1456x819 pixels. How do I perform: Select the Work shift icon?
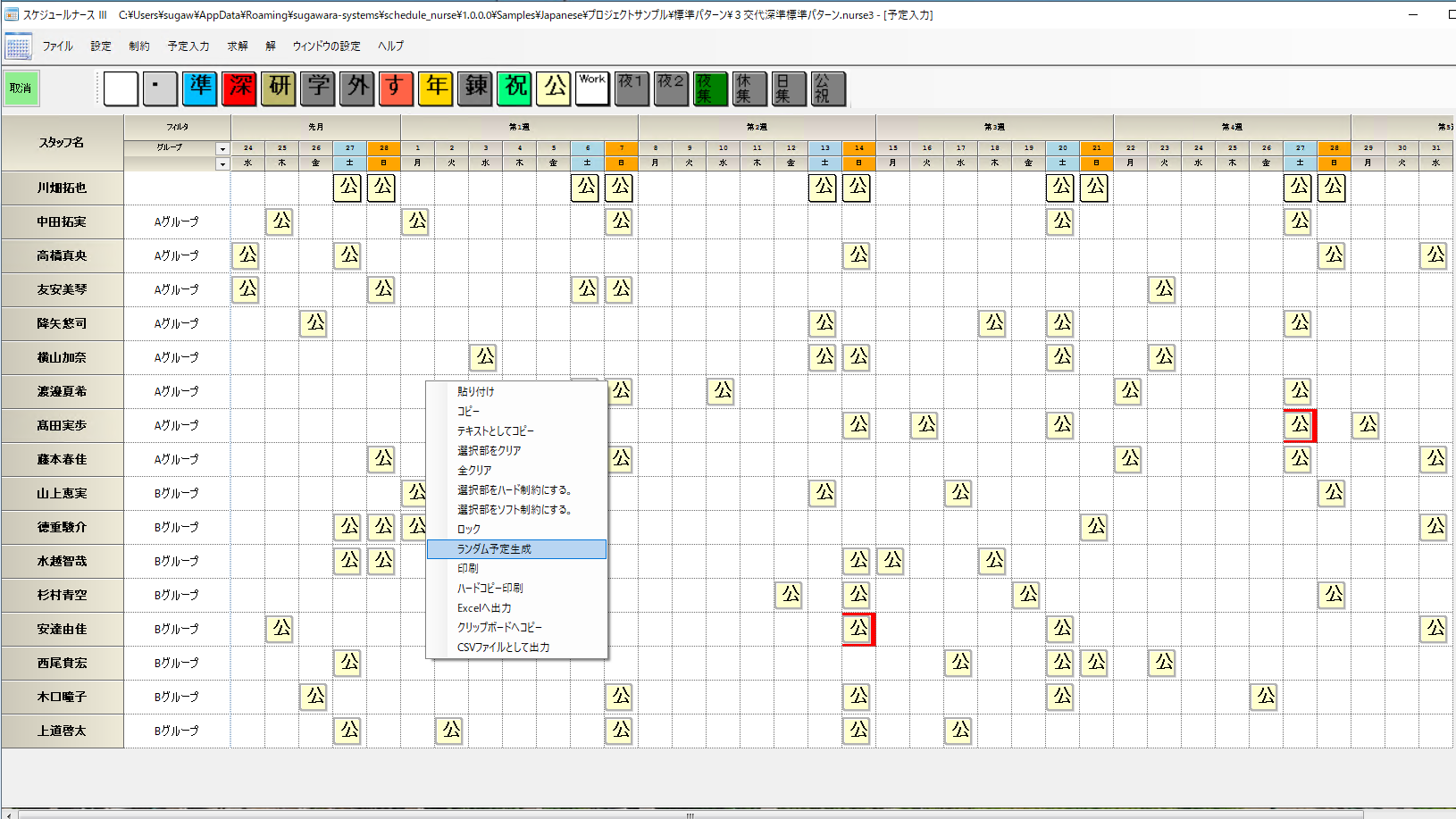pos(592,88)
